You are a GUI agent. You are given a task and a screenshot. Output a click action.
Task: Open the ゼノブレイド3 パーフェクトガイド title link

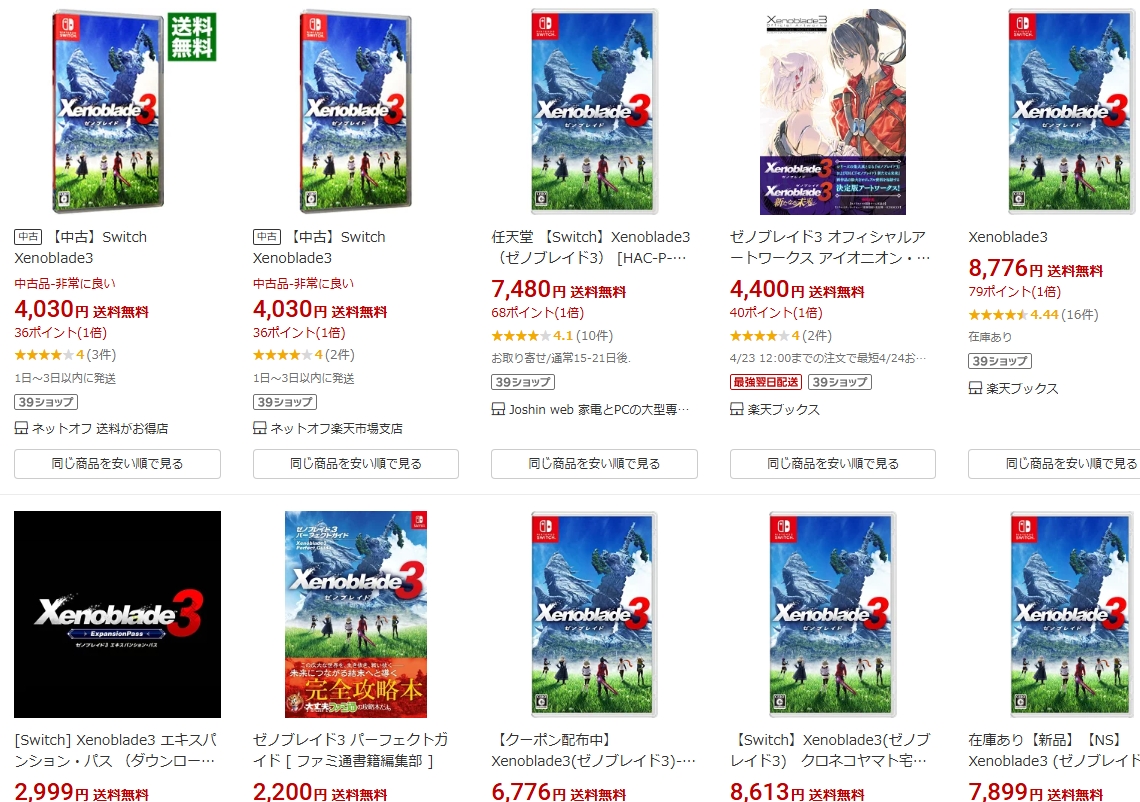(350, 750)
